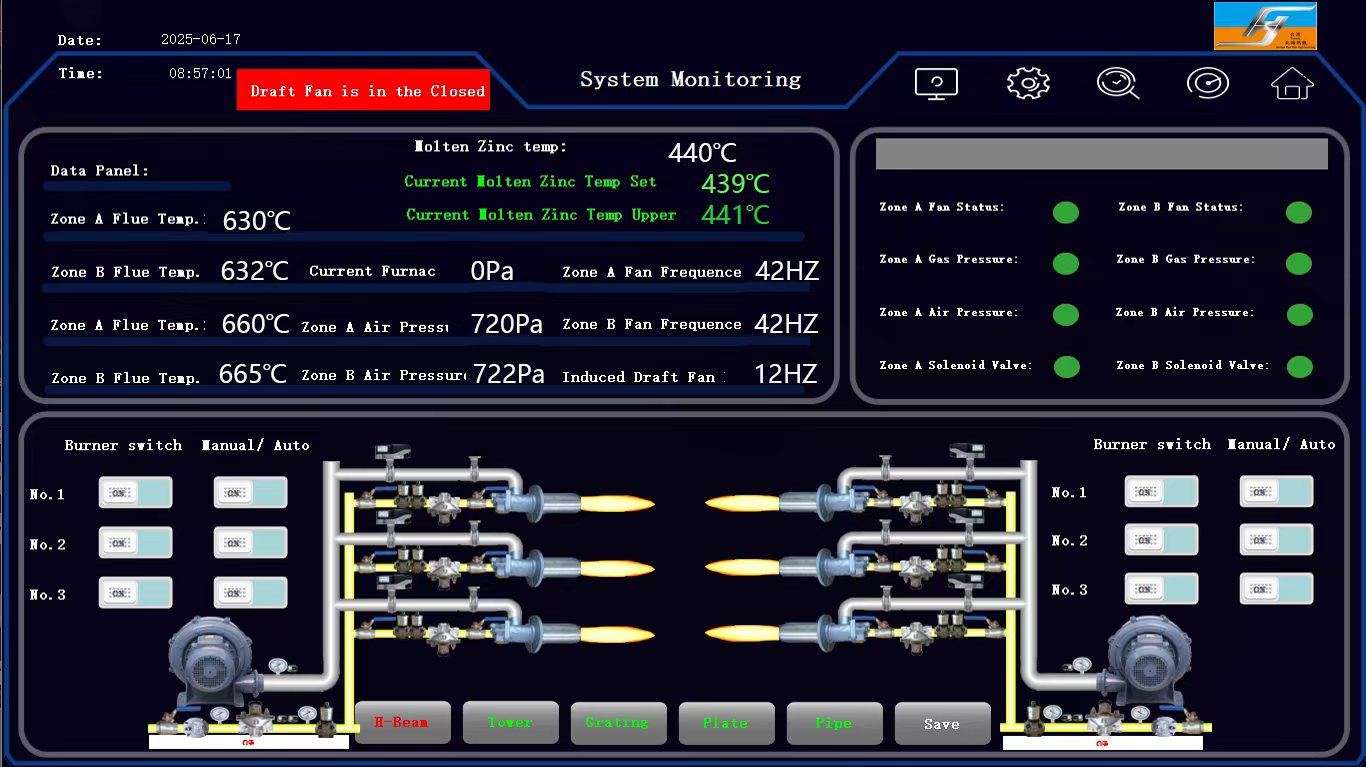Select the Tower preset
Image resolution: width=1366 pixels, height=767 pixels.
point(510,722)
